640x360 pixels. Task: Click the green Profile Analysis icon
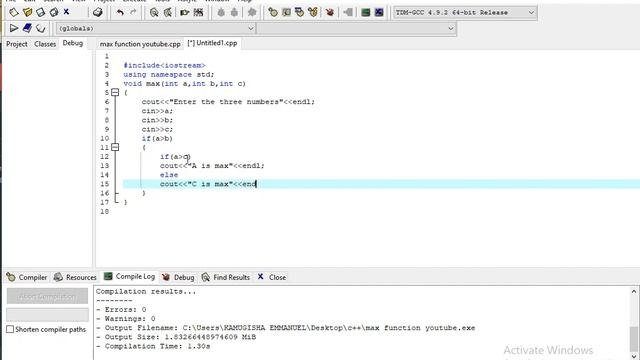(366, 13)
